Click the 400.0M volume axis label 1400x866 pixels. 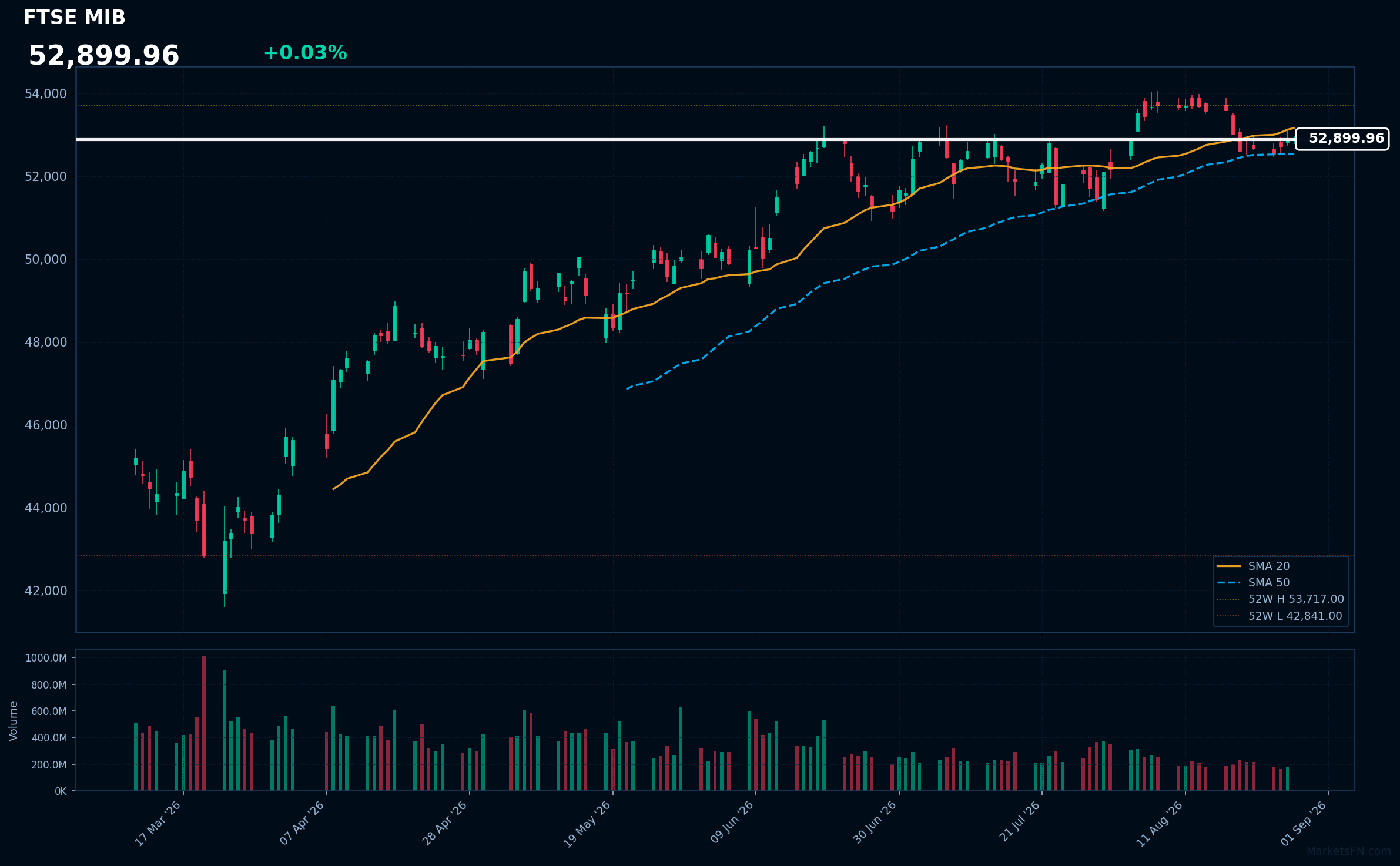click(48, 738)
